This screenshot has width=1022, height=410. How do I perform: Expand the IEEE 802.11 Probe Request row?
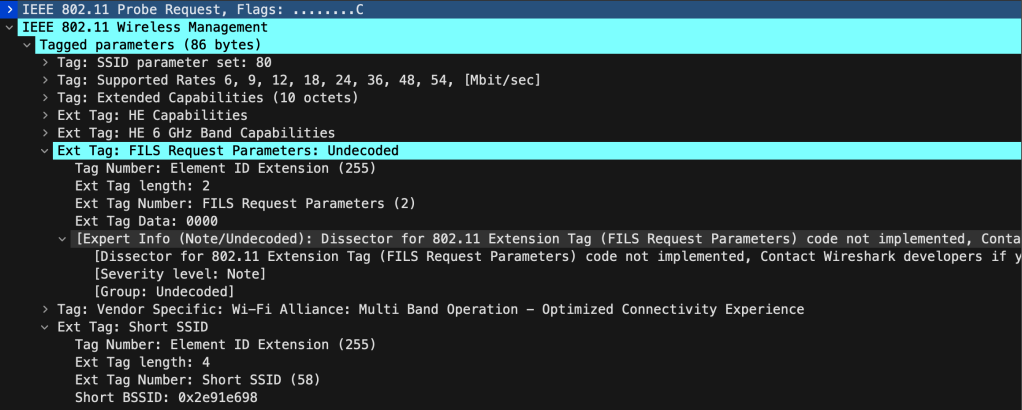[9, 9]
